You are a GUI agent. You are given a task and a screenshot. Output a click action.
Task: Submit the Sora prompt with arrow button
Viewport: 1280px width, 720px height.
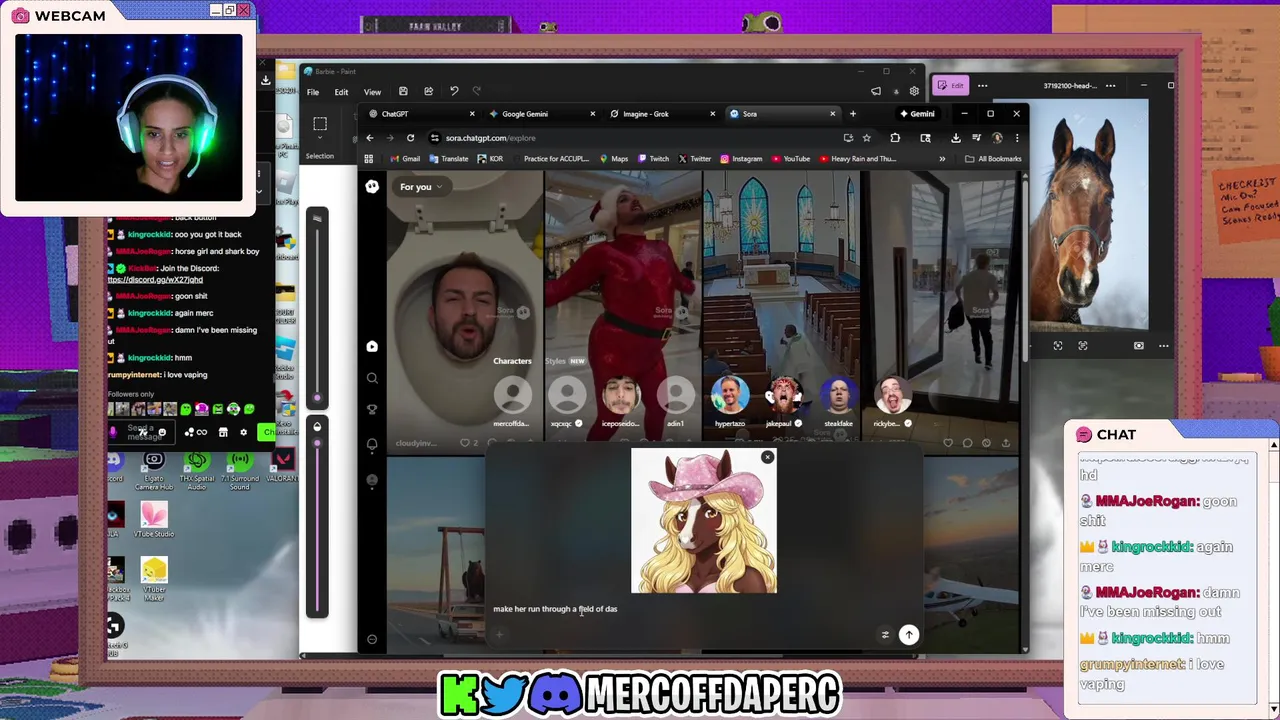909,634
